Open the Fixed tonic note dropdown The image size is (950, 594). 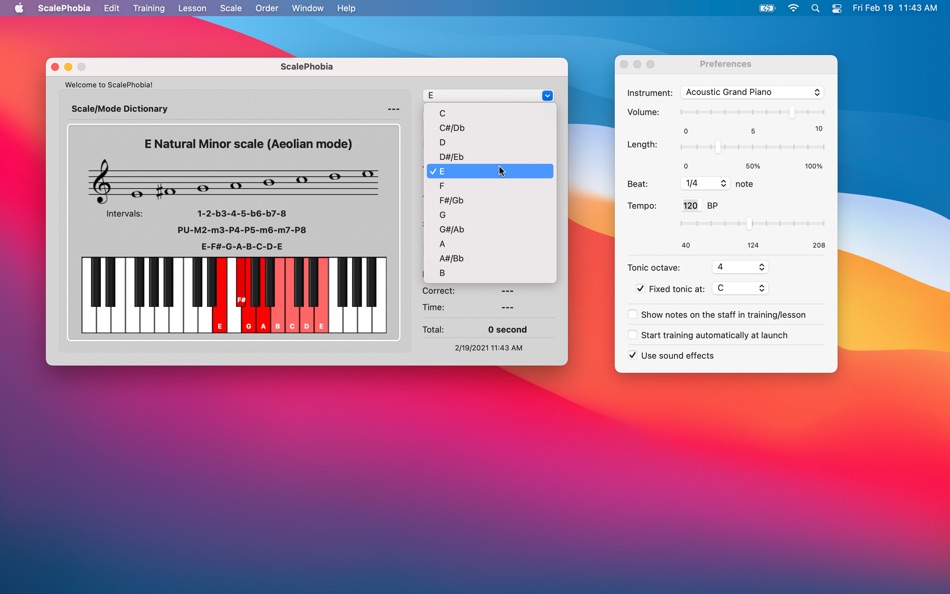[740, 288]
